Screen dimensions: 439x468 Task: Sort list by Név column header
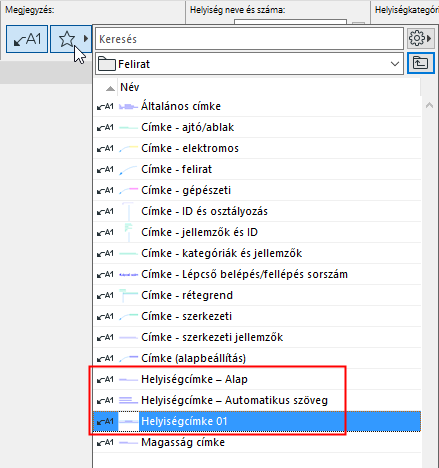pyautogui.click(x=269, y=87)
